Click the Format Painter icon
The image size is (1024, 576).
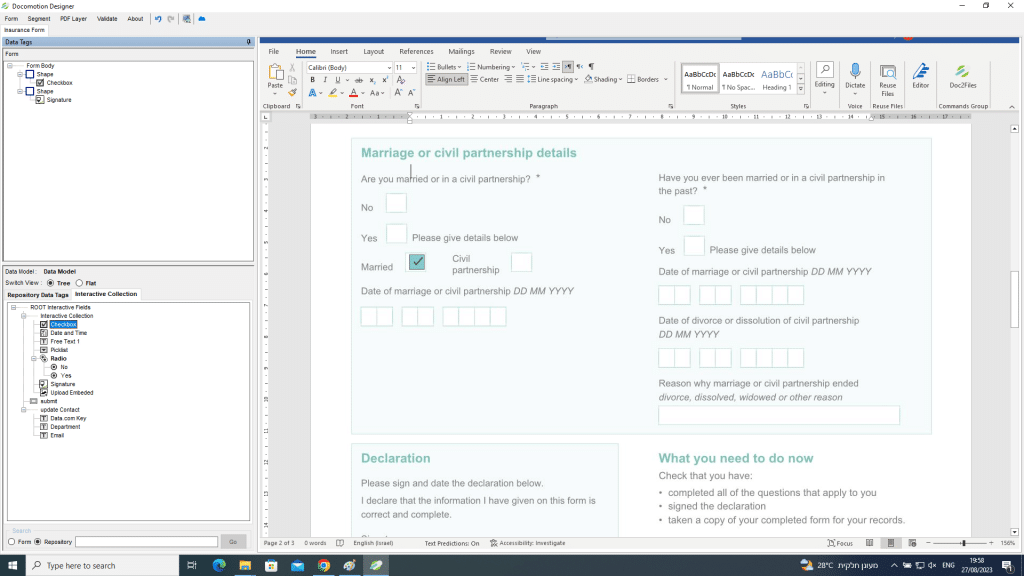(293, 92)
